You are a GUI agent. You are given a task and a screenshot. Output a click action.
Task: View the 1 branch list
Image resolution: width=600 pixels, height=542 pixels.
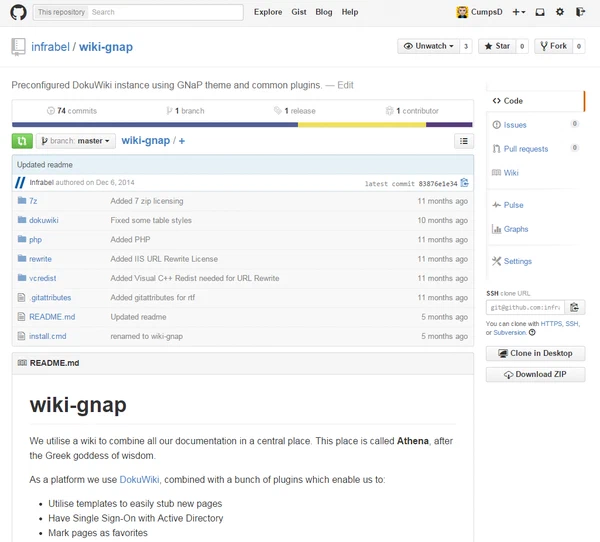(x=185, y=111)
